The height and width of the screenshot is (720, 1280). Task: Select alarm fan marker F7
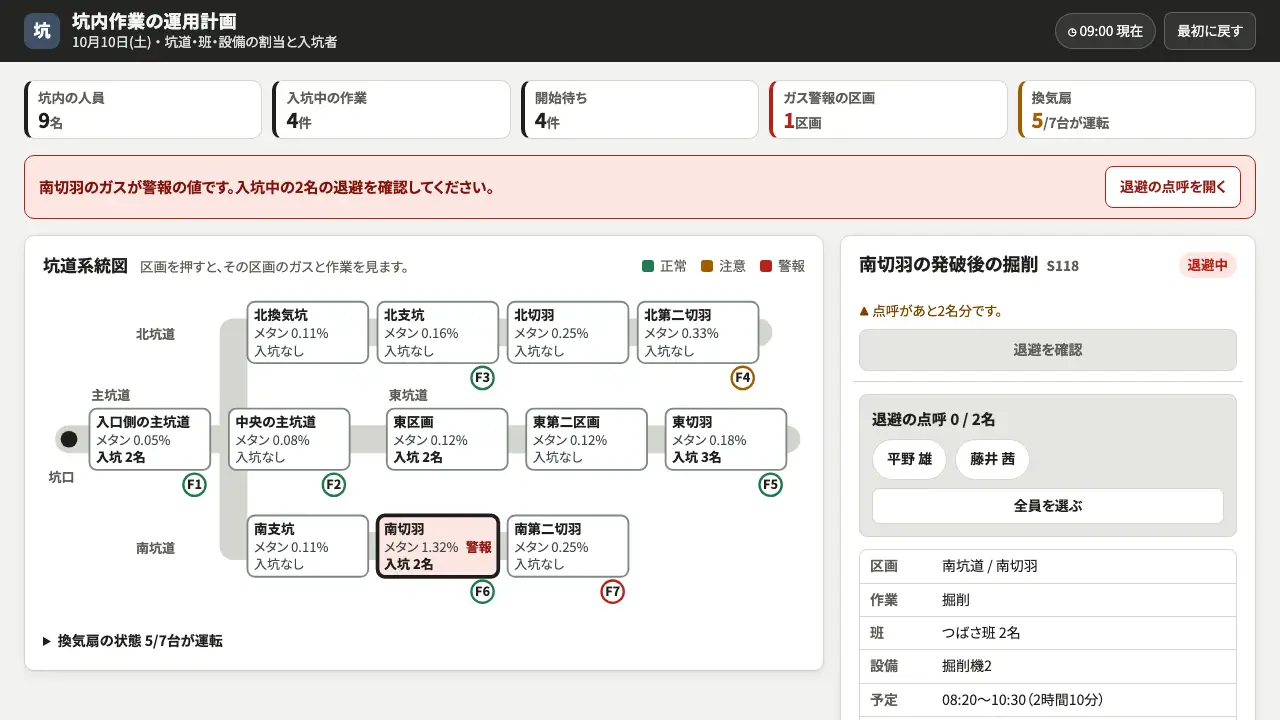pyautogui.click(x=612, y=592)
